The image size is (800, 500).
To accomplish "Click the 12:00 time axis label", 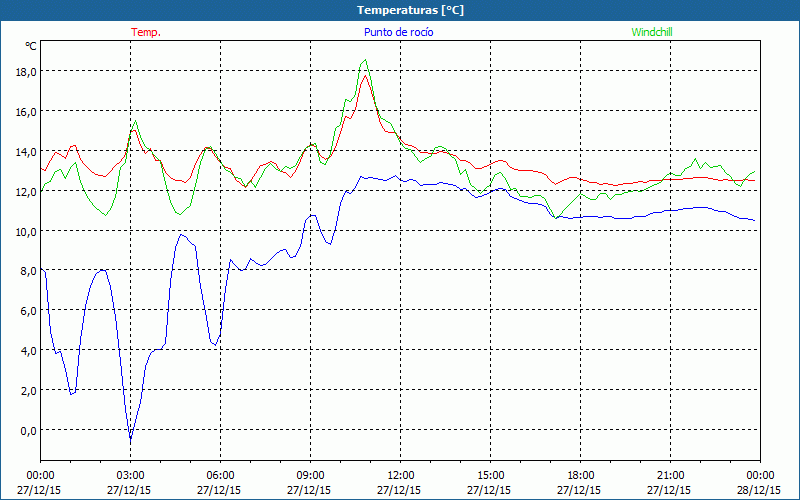I will (401, 476).
